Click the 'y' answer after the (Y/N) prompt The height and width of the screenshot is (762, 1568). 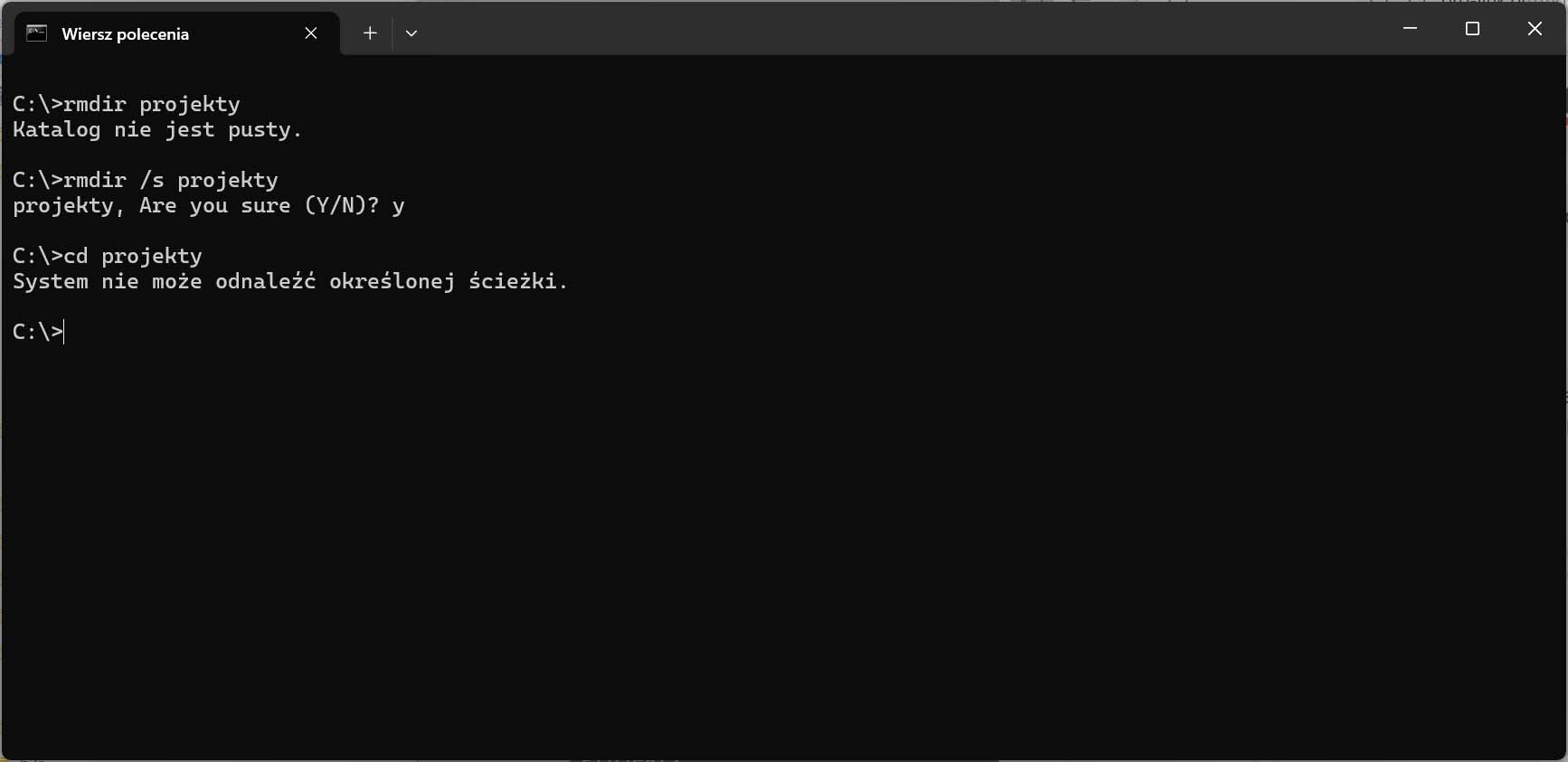(399, 207)
